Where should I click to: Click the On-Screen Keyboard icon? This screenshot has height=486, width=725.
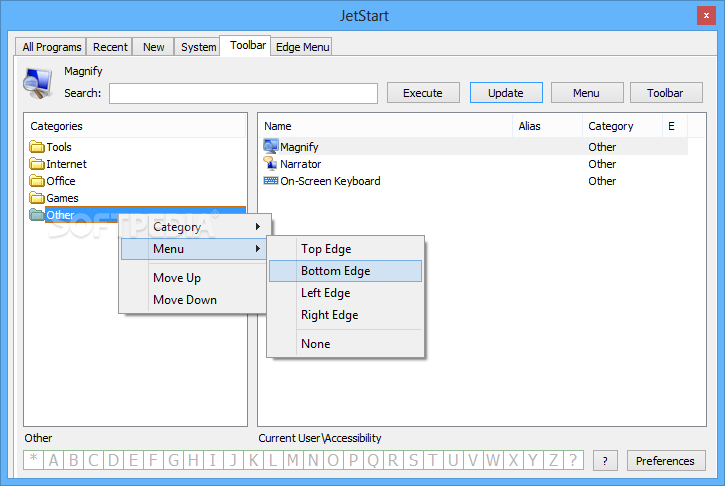pyautogui.click(x=270, y=181)
